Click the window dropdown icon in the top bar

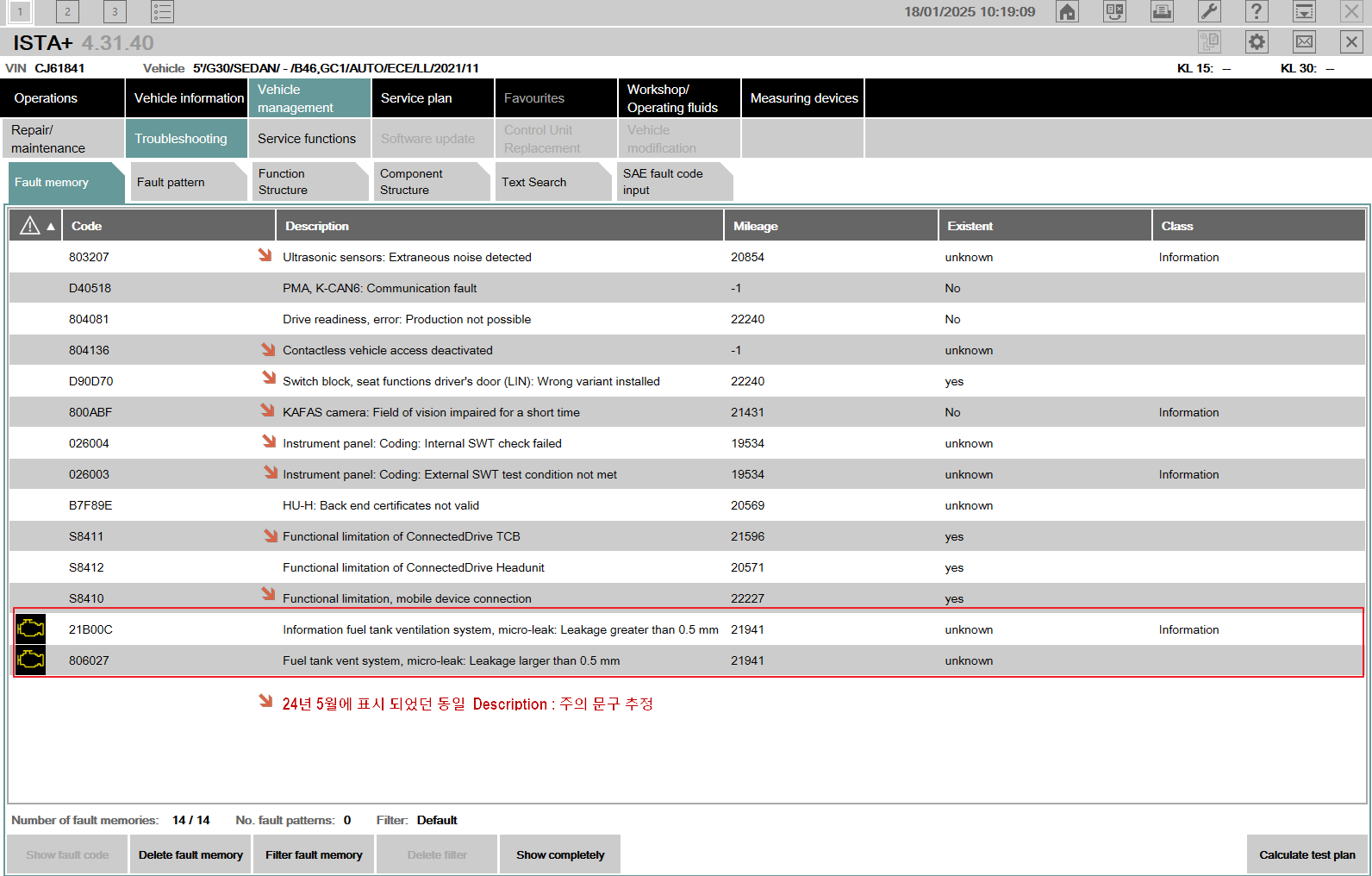point(1304,12)
